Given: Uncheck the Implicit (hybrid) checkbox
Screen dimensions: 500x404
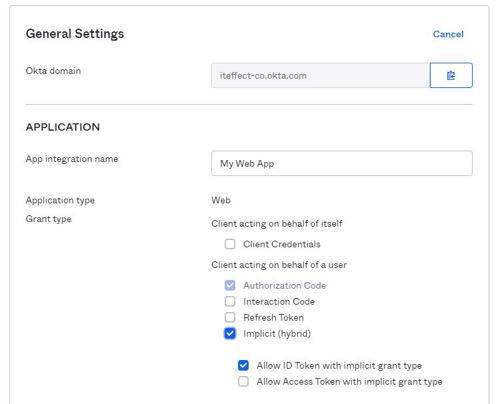Looking at the screenshot, I should pyautogui.click(x=230, y=333).
